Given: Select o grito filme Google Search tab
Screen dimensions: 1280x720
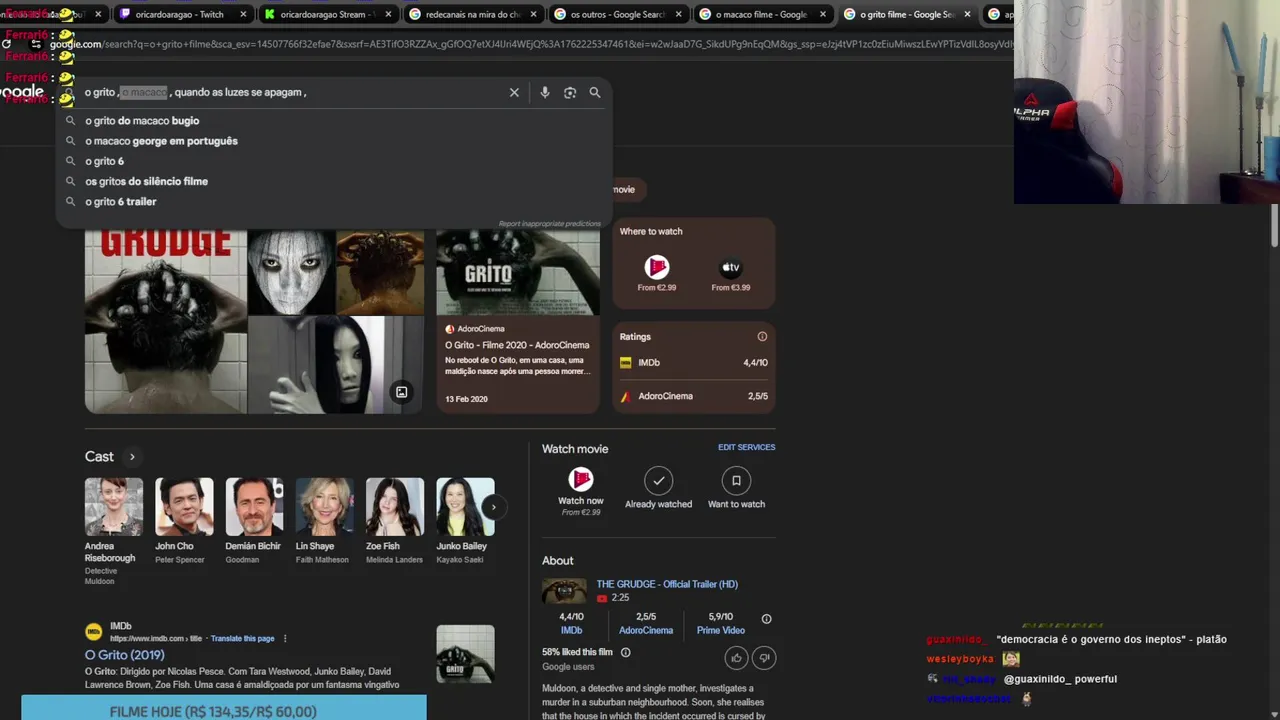Looking at the screenshot, I should (x=906, y=14).
